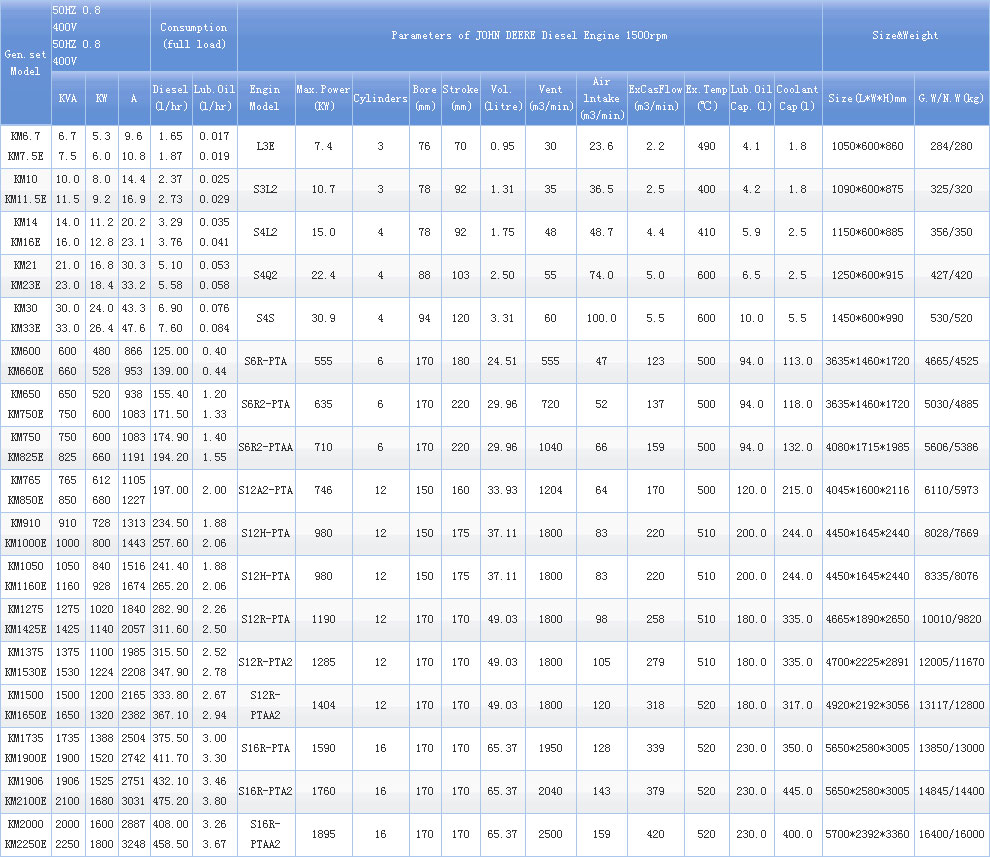Click the KVA column header
This screenshot has height=857, width=990.
click(67, 98)
